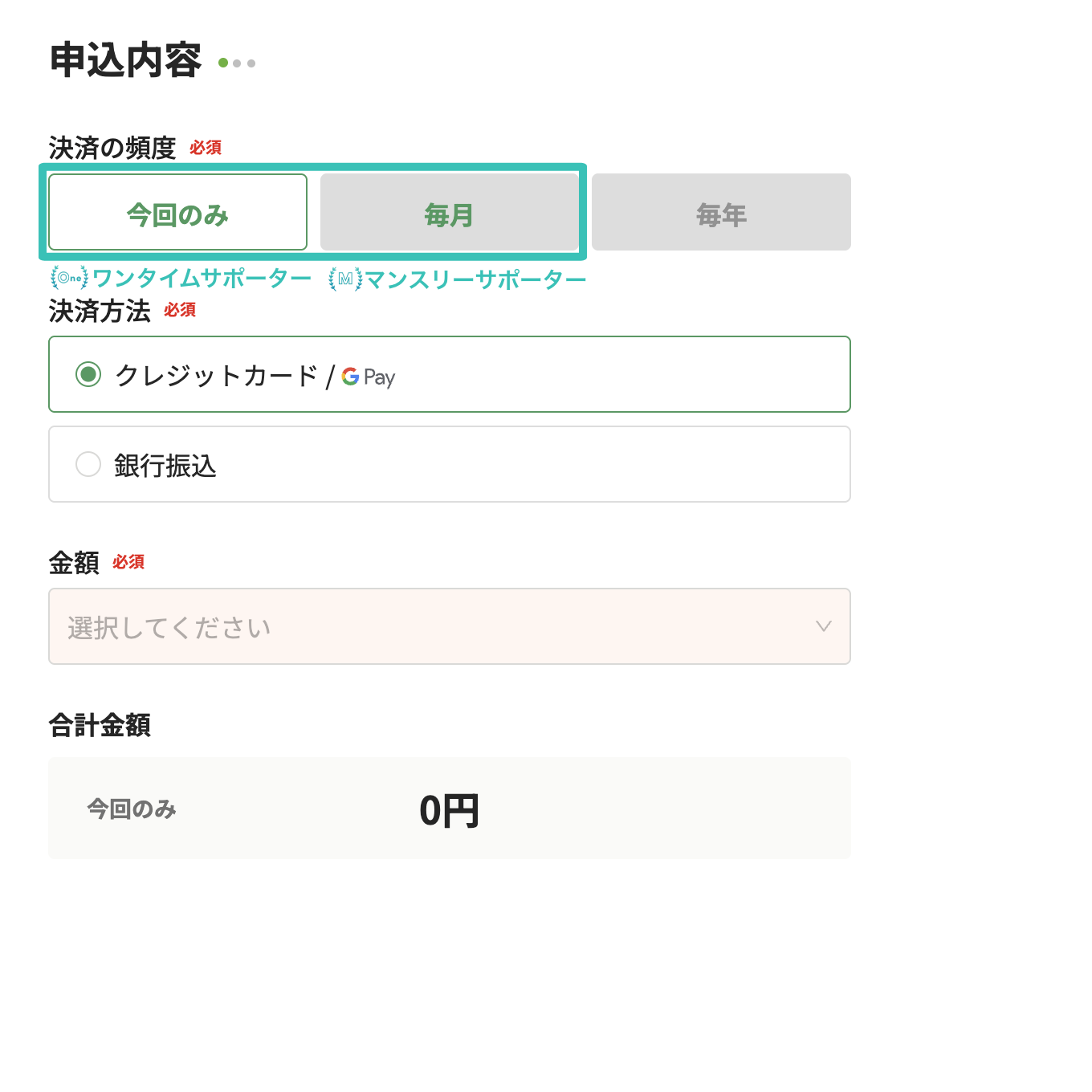Select the credit card radio button

pos(88,374)
